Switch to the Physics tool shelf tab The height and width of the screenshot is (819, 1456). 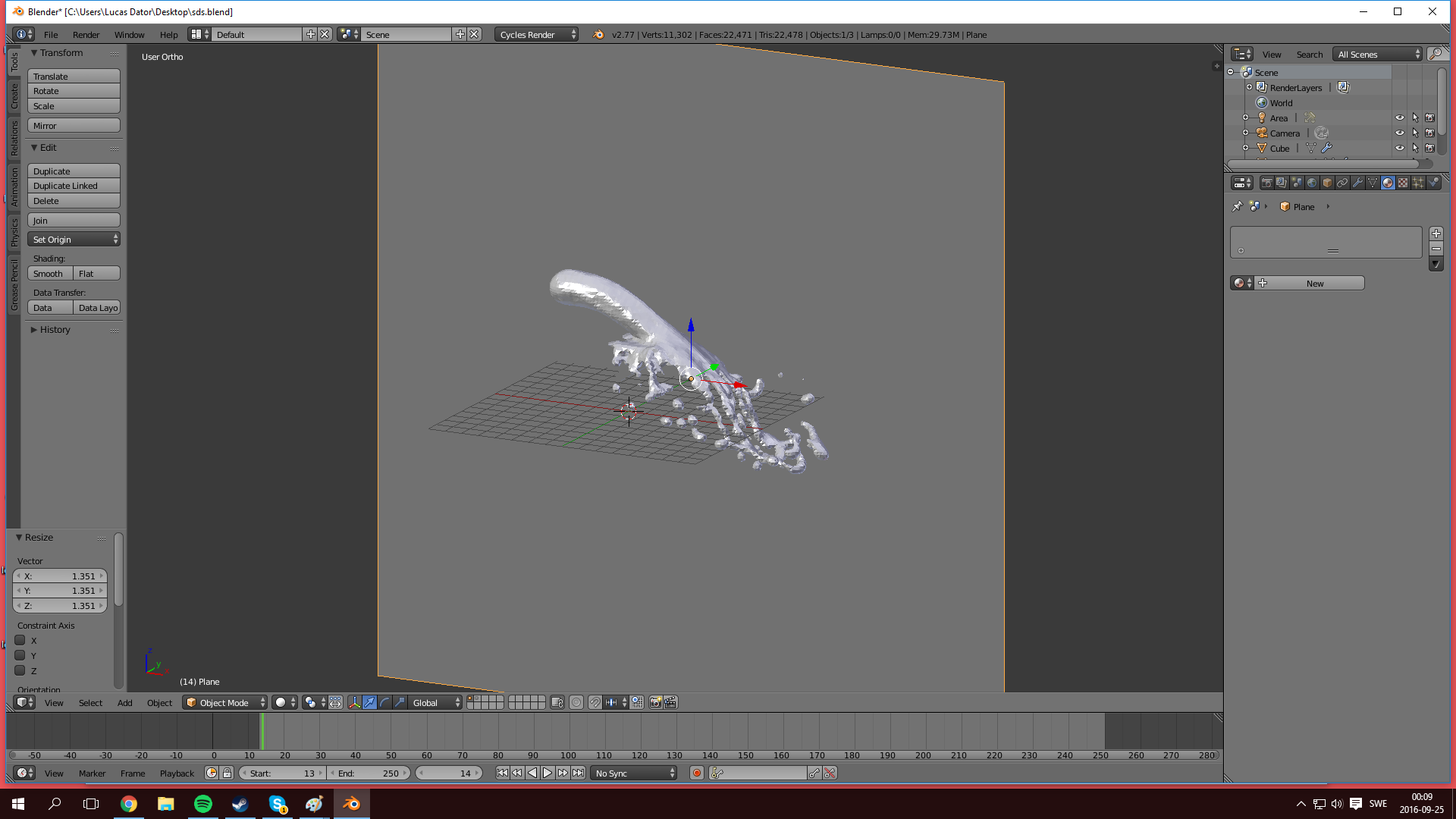click(x=14, y=233)
